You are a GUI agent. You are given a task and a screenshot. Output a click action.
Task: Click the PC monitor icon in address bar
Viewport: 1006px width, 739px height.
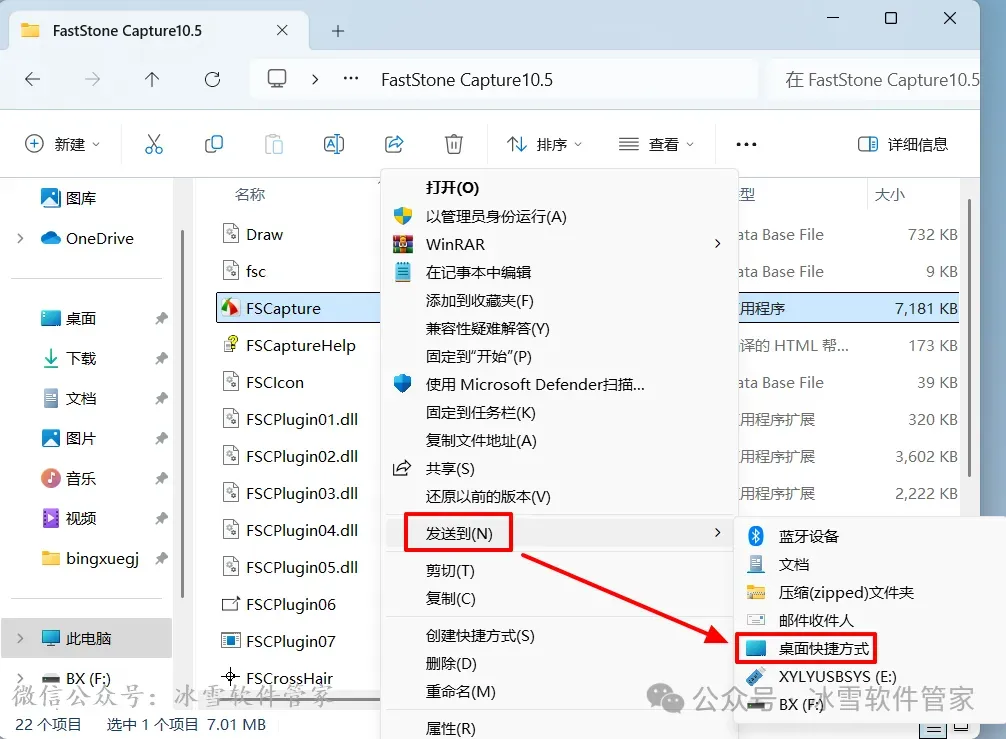[x=277, y=79]
